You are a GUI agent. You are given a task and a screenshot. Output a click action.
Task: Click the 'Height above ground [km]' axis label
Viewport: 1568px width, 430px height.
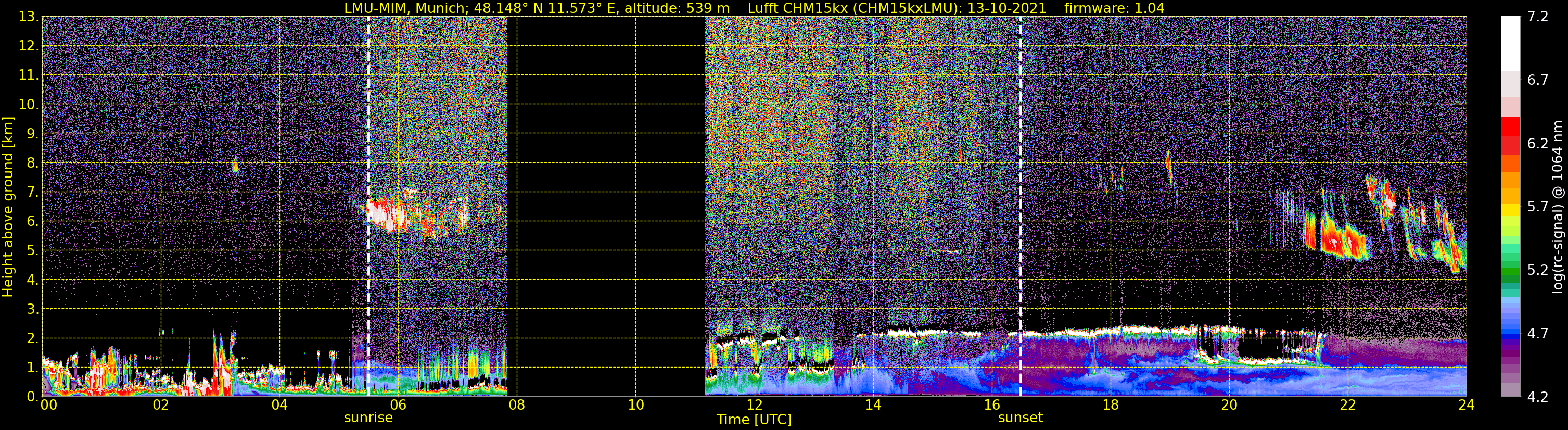pyautogui.click(x=7, y=207)
